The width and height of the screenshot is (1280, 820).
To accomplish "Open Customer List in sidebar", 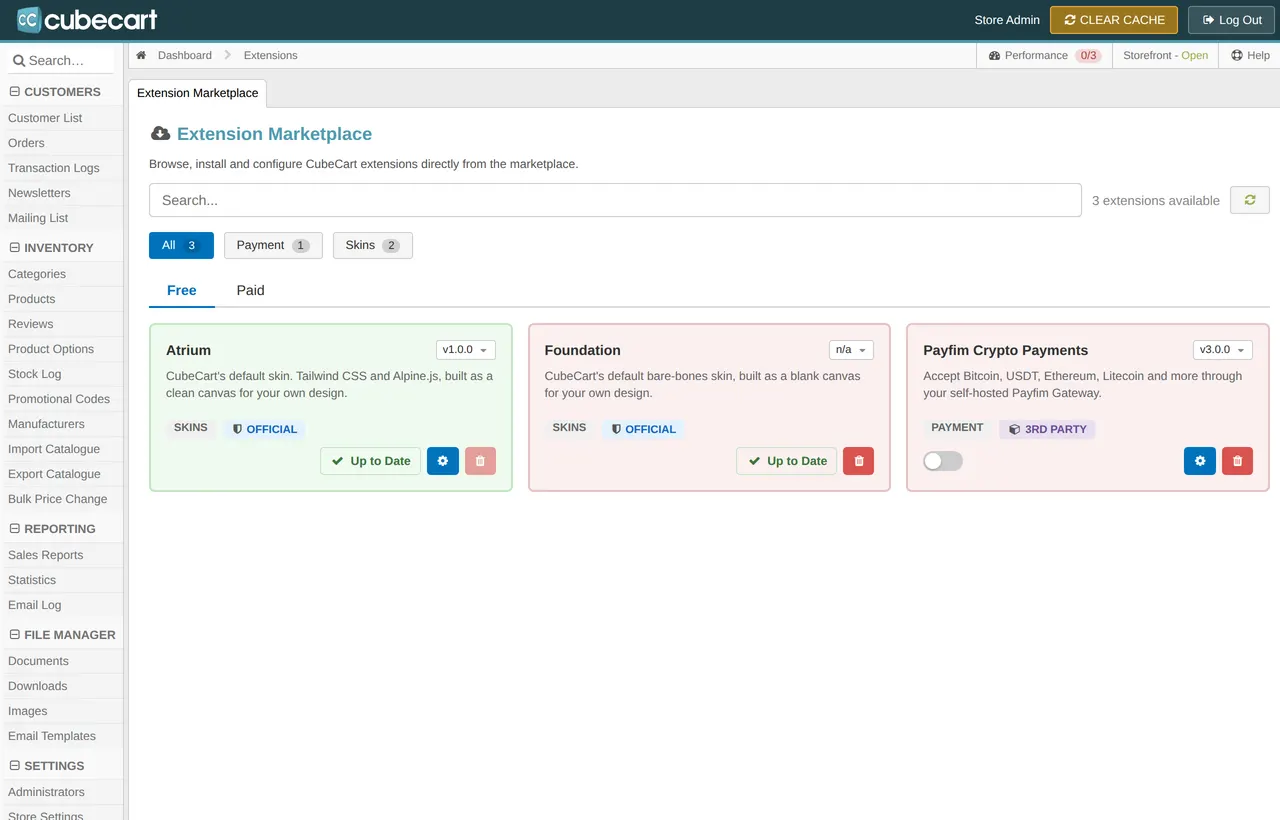I will click(45, 118).
